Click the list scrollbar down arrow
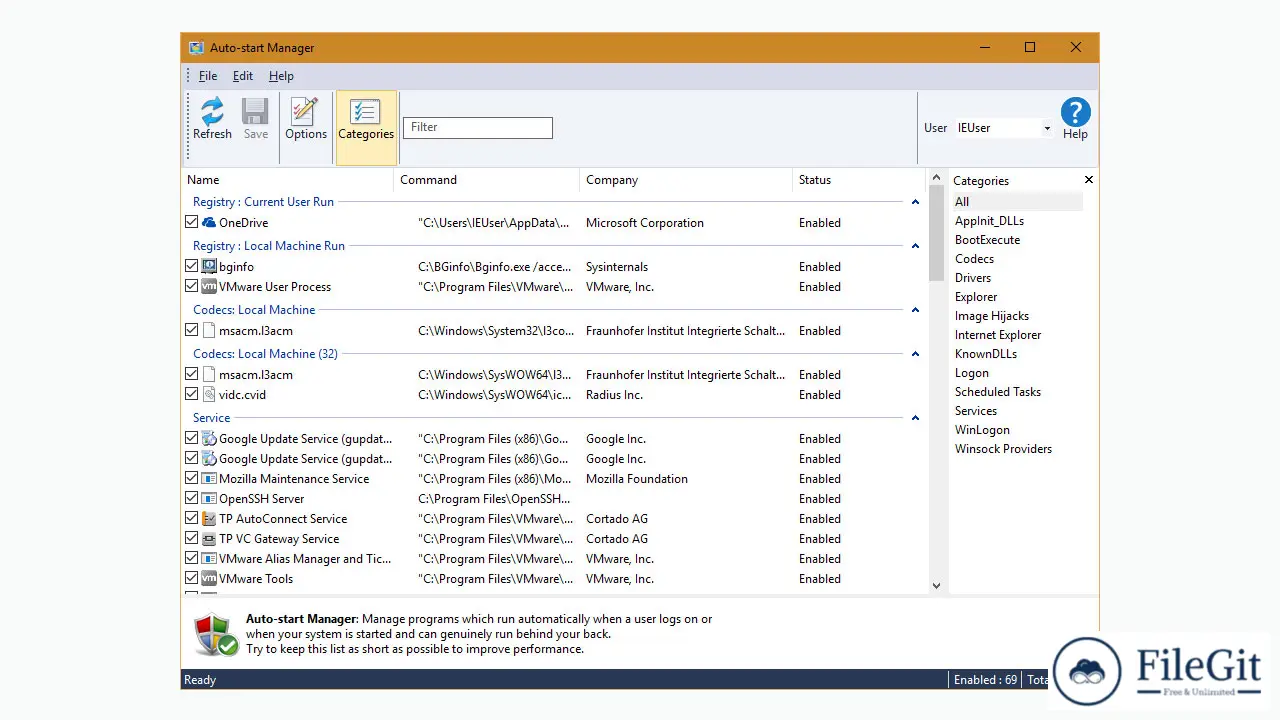 [x=936, y=586]
